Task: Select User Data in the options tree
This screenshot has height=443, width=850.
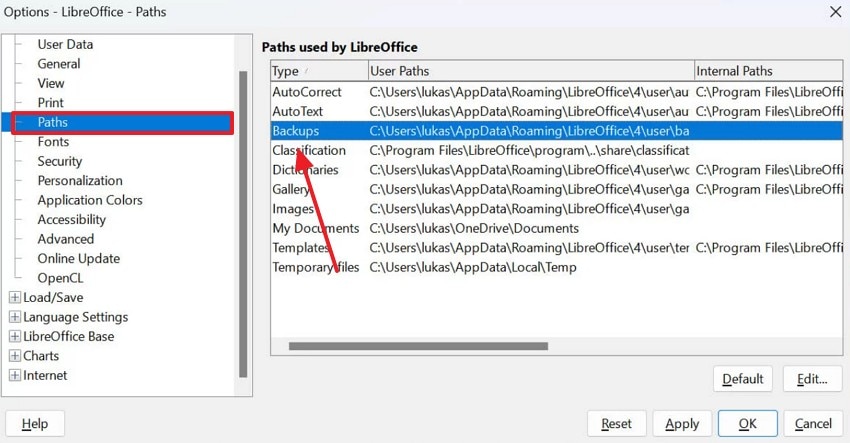Action: pyautogui.click(x=65, y=44)
